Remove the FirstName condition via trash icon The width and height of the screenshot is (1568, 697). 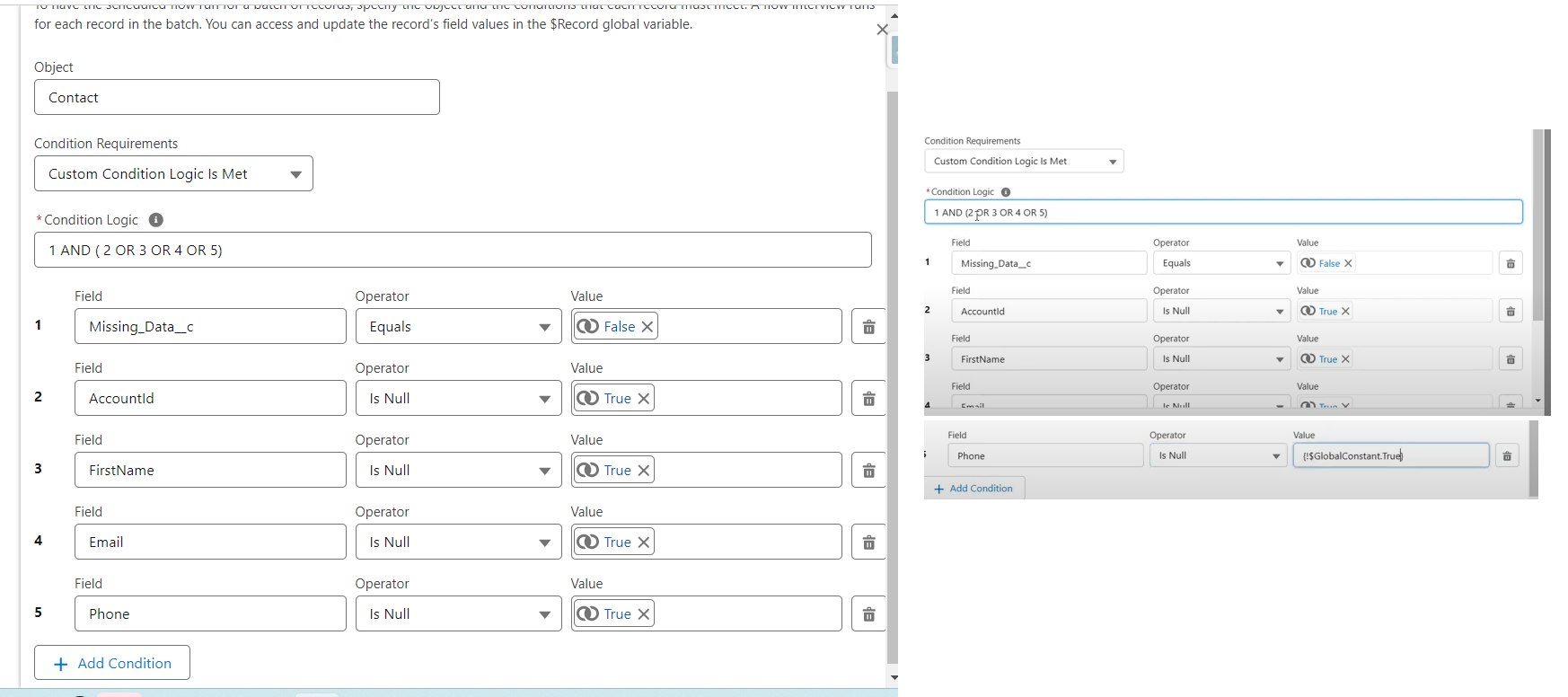pos(868,471)
